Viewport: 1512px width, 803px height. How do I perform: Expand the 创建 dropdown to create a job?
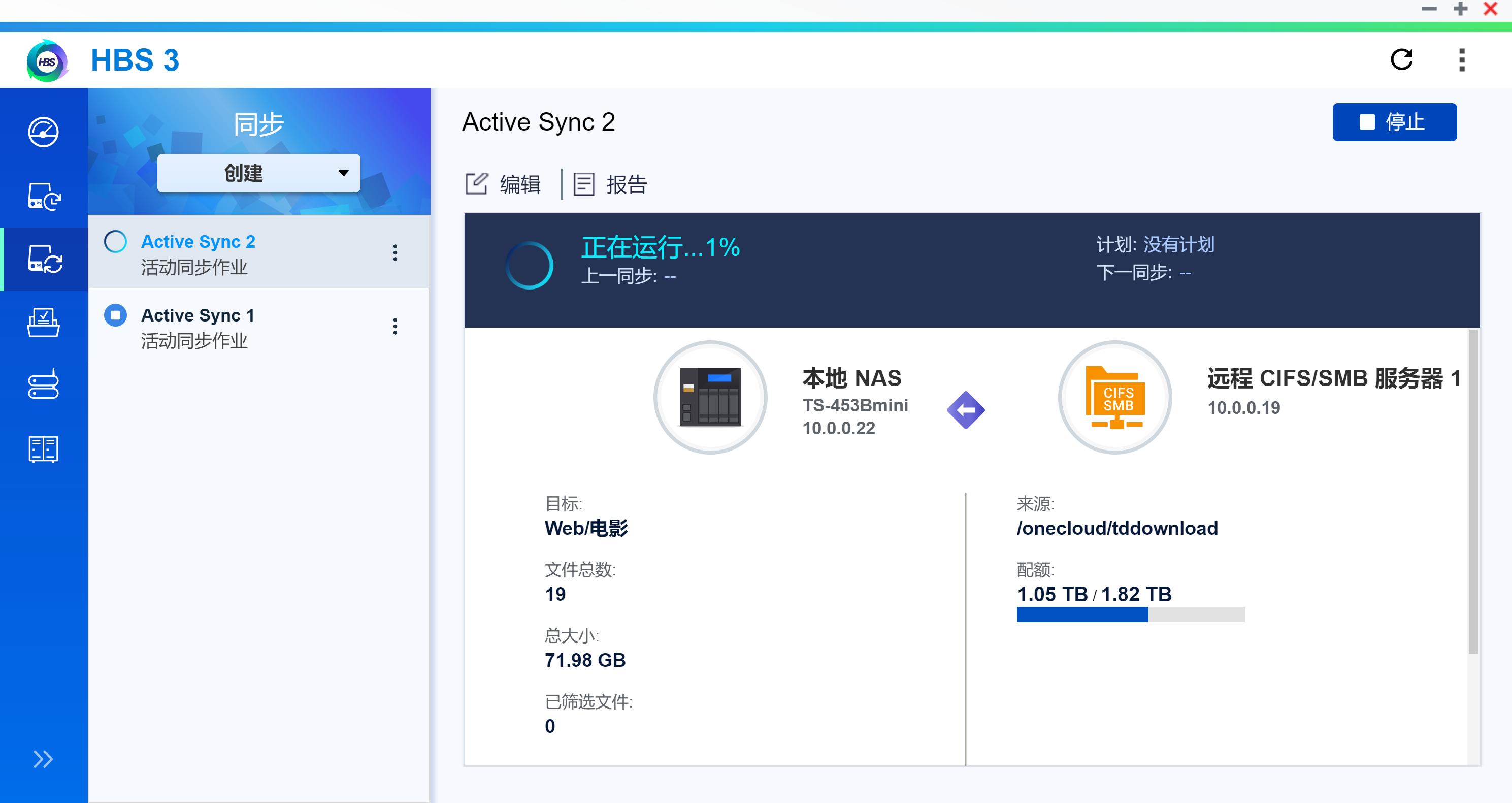pyautogui.click(x=258, y=173)
